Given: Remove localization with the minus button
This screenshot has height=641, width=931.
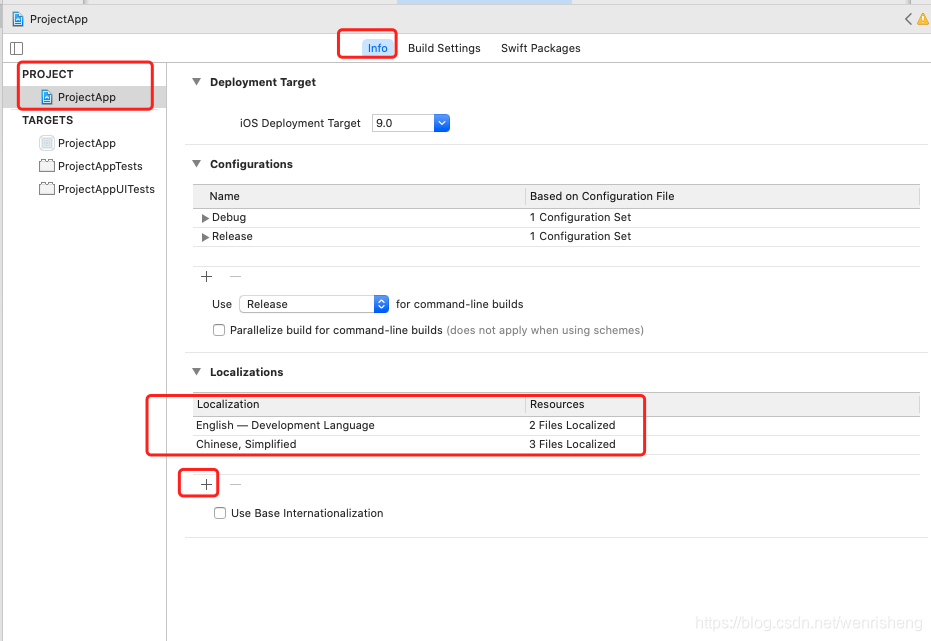Looking at the screenshot, I should [x=236, y=484].
